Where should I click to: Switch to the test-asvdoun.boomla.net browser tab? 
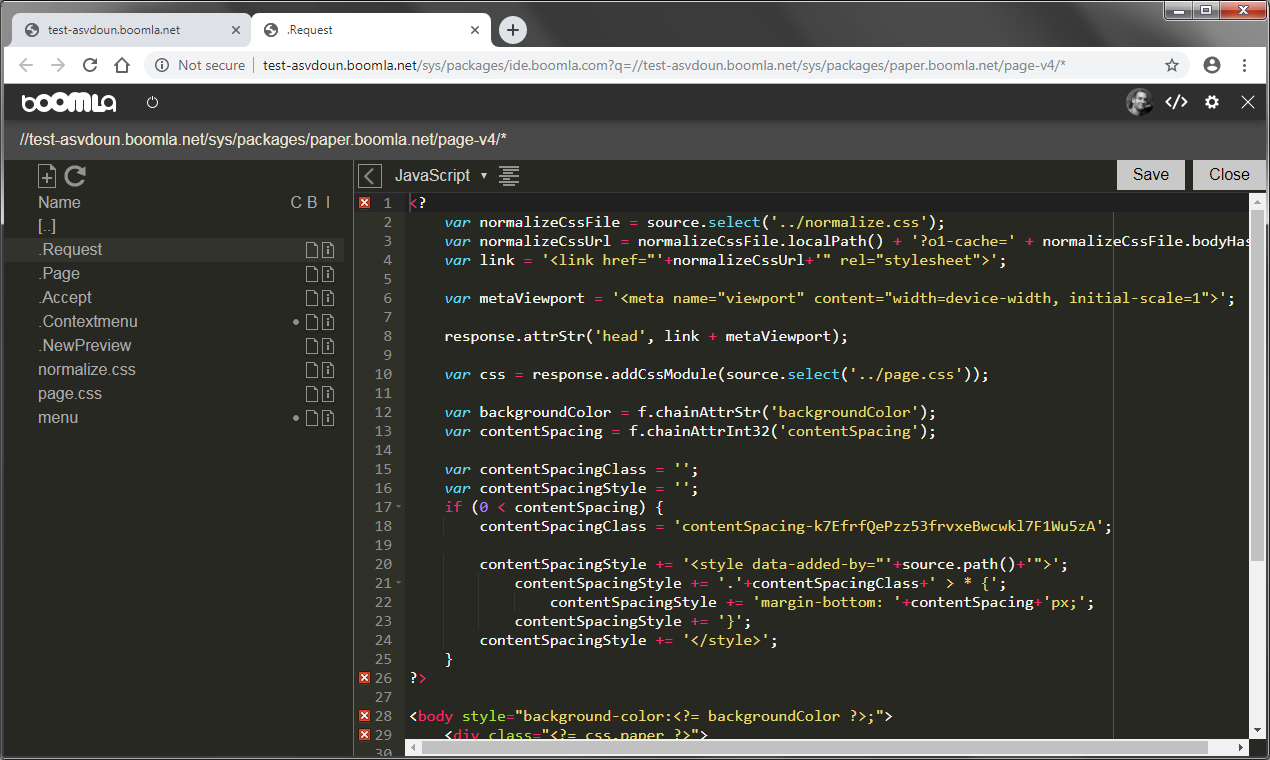tap(114, 30)
